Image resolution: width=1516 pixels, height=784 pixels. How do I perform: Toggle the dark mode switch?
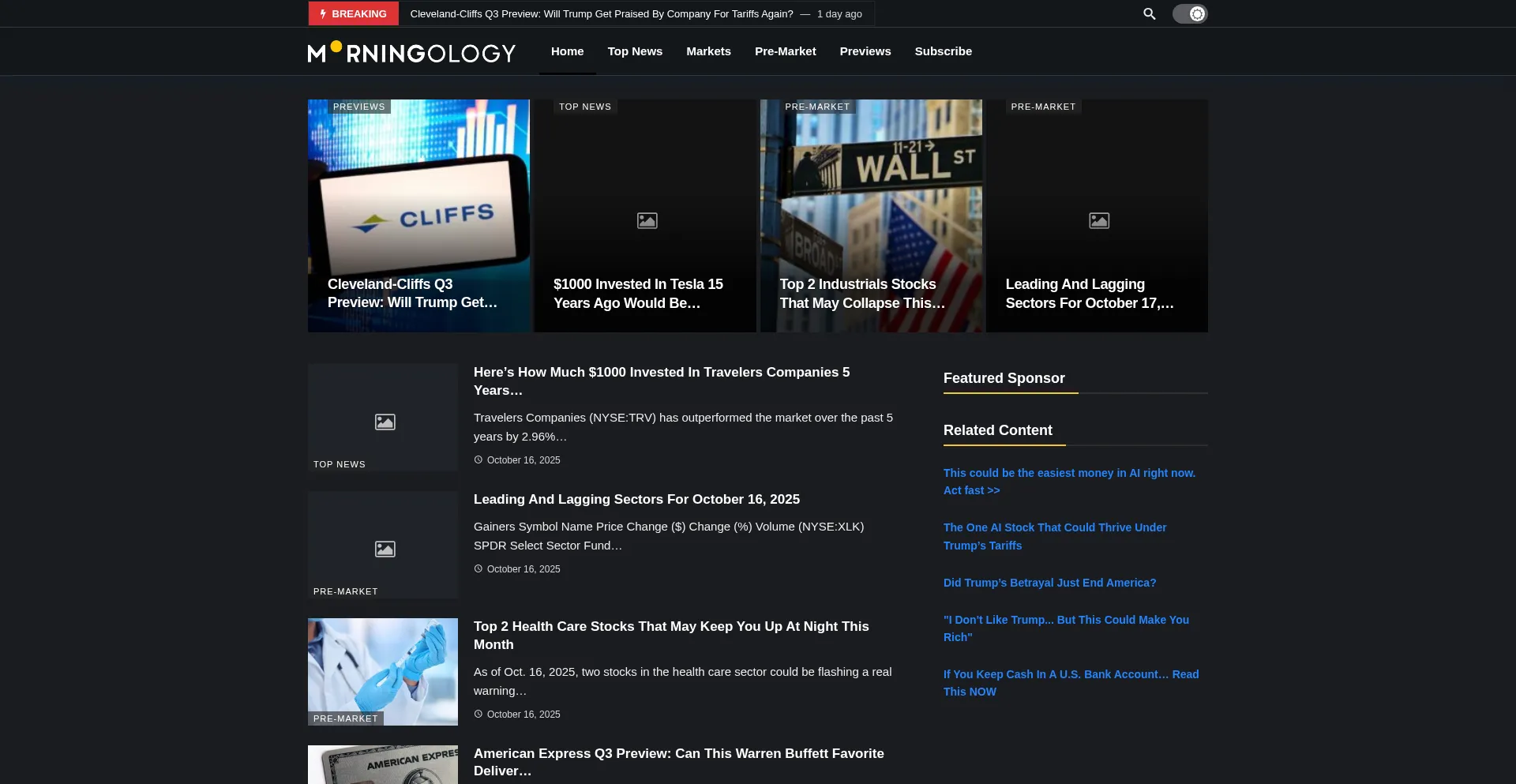1189,14
